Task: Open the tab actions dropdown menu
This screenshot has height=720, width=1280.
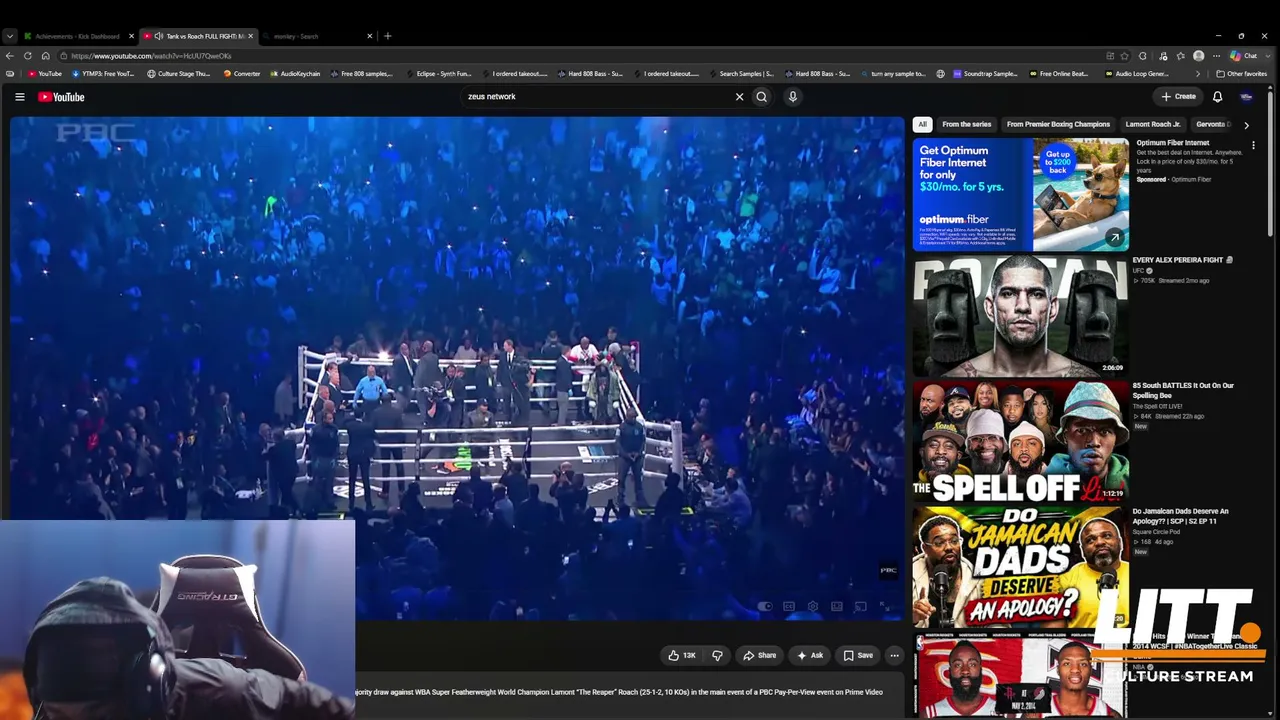Action: click(x=9, y=36)
